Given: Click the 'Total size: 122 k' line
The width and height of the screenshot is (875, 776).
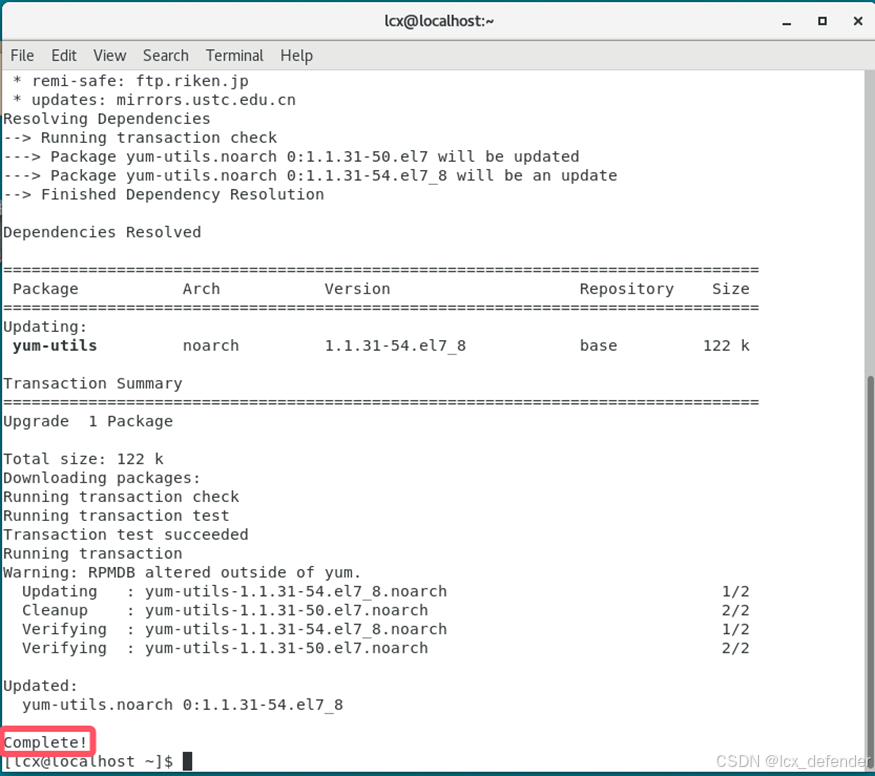Looking at the screenshot, I should tap(84, 459).
